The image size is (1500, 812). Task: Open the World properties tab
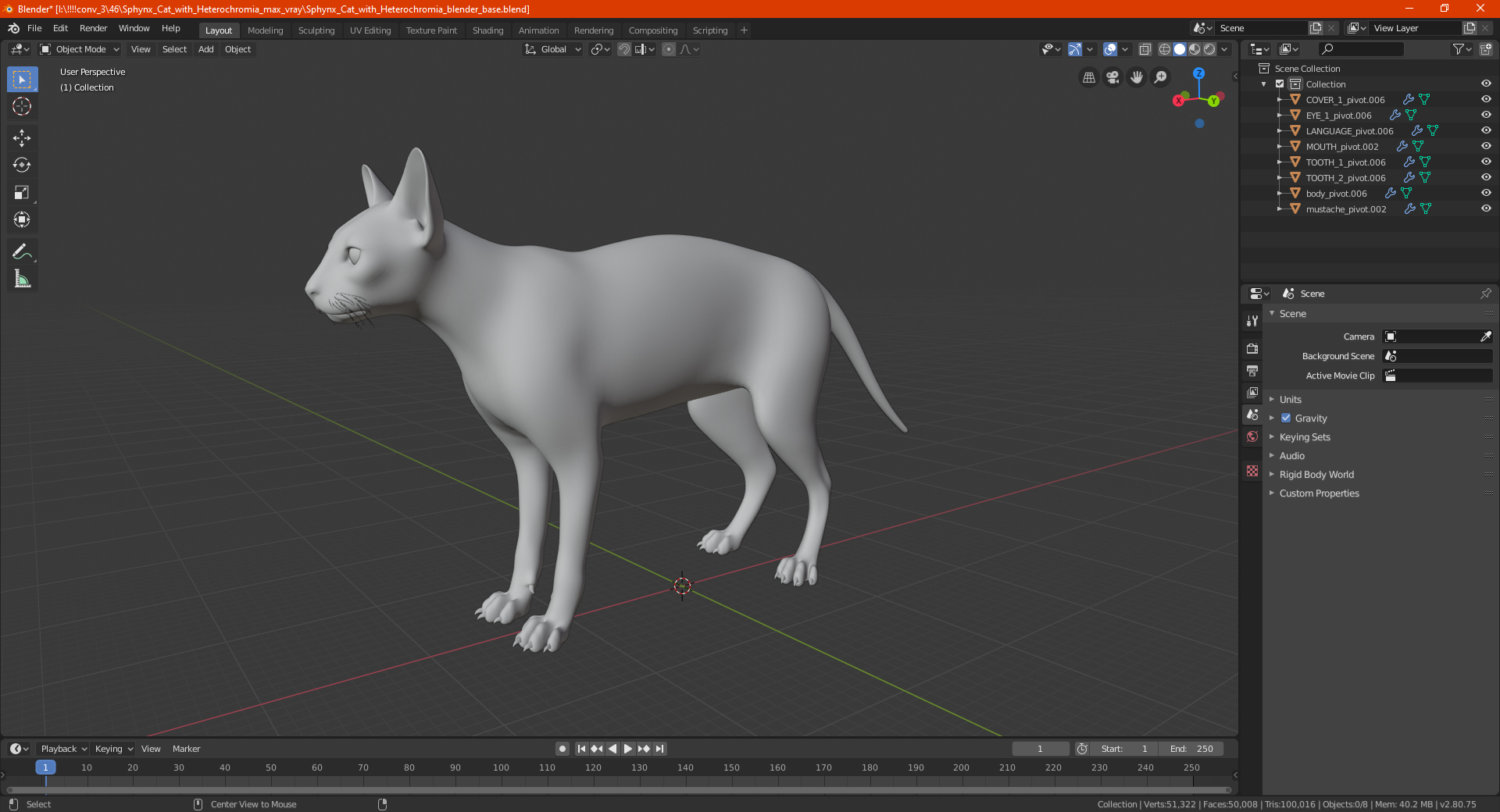click(x=1252, y=436)
